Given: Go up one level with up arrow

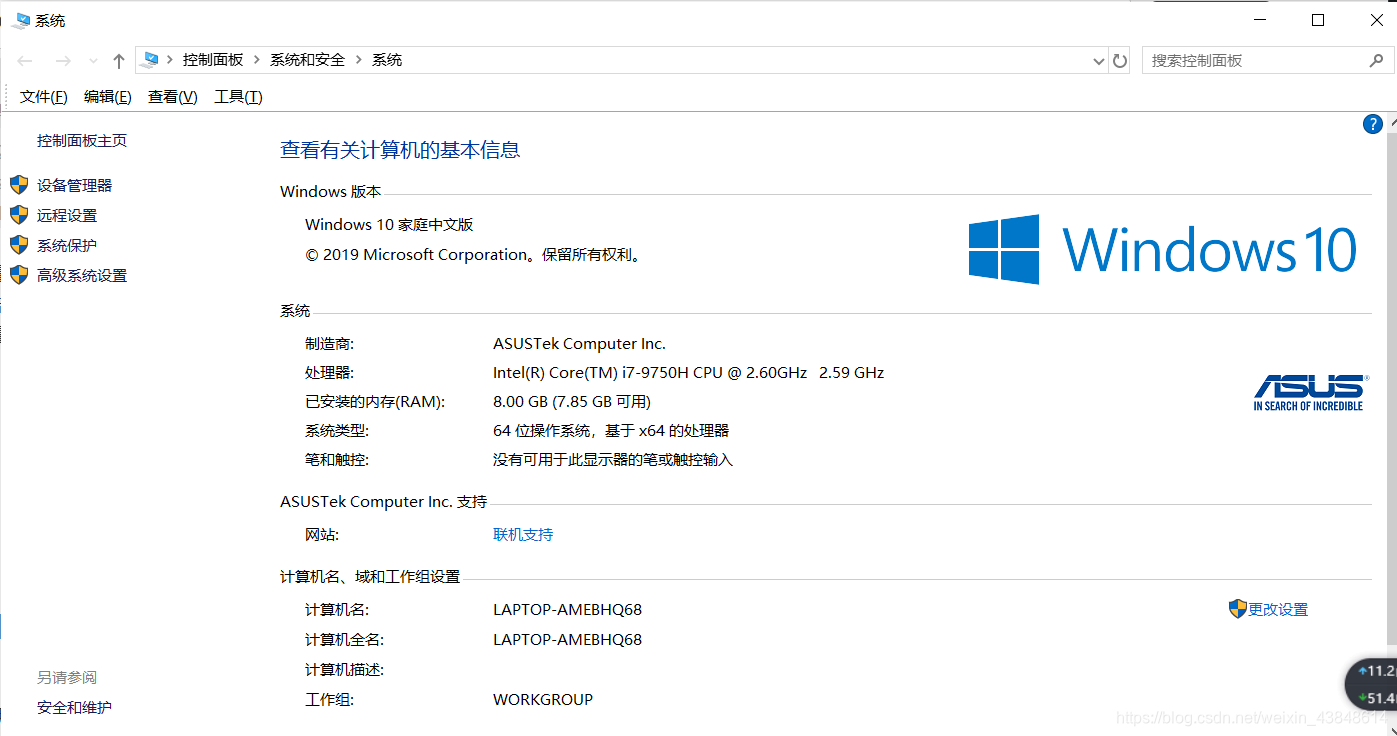Looking at the screenshot, I should [x=119, y=61].
